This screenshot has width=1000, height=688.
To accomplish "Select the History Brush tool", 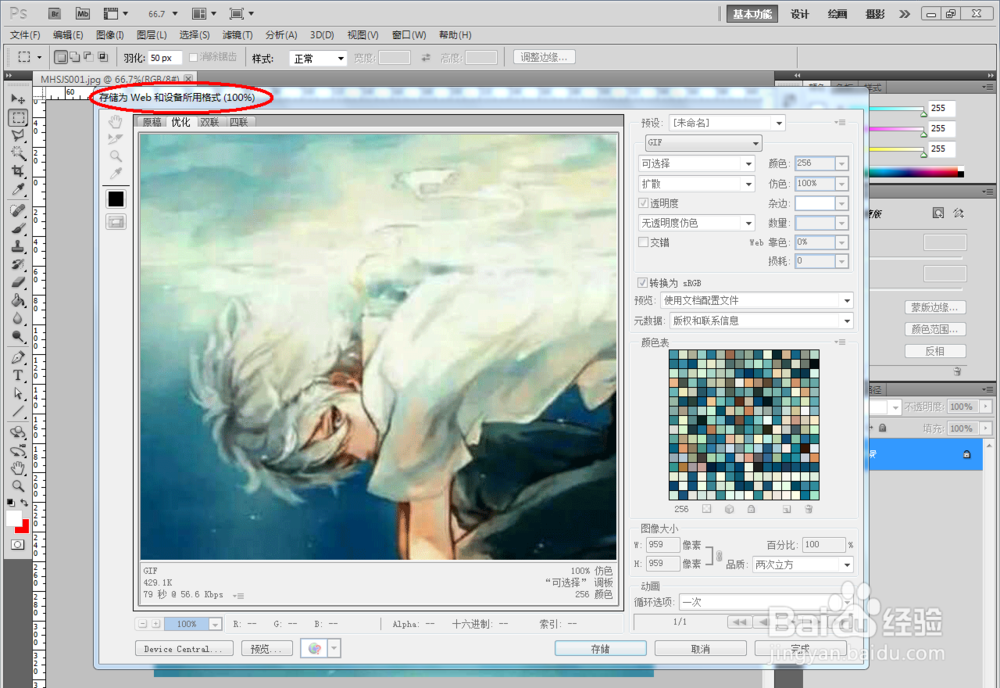I will [x=18, y=264].
